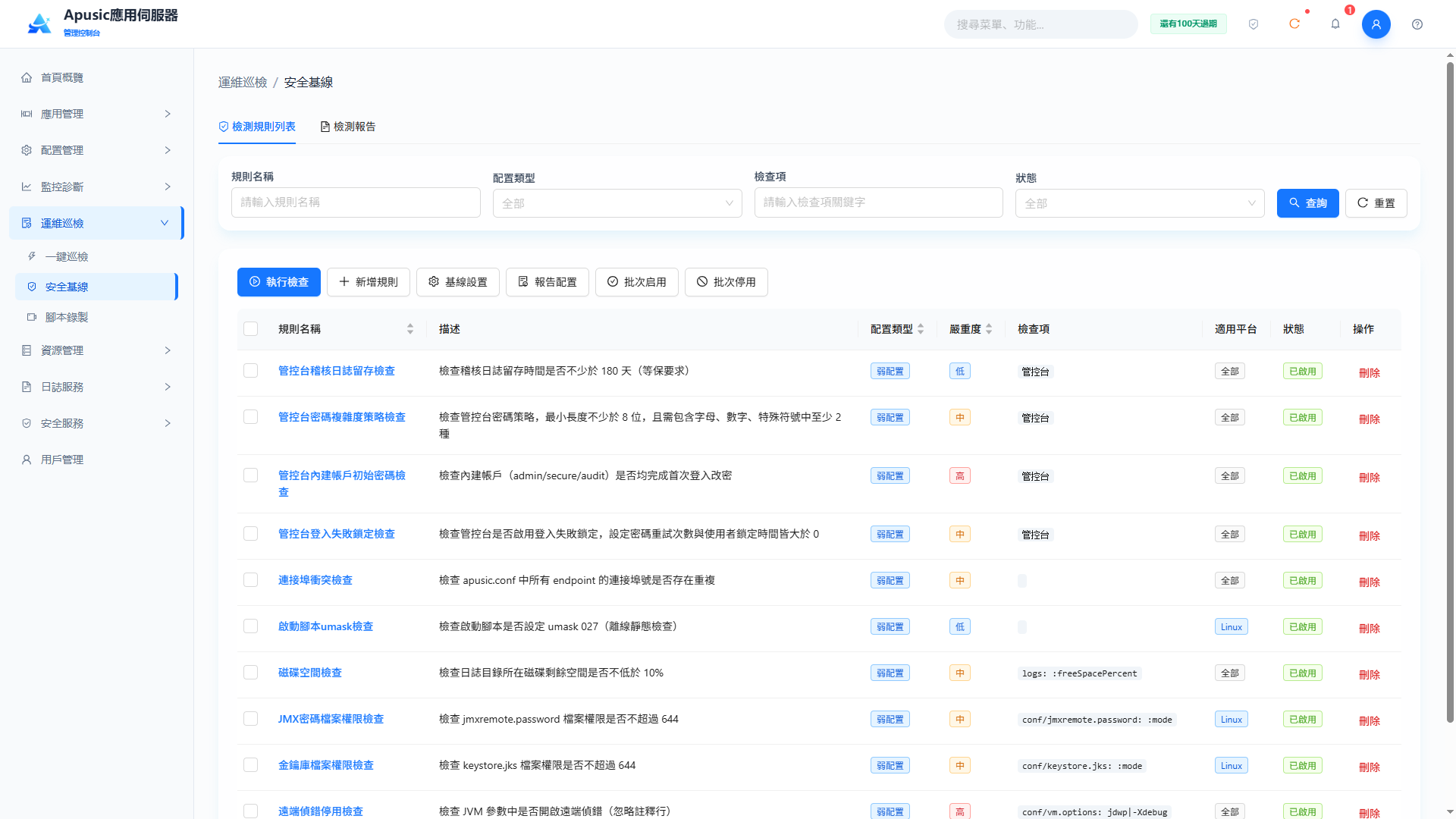Click the Apusic logo icon
Image resolution: width=1456 pixels, height=819 pixels.
[39, 24]
